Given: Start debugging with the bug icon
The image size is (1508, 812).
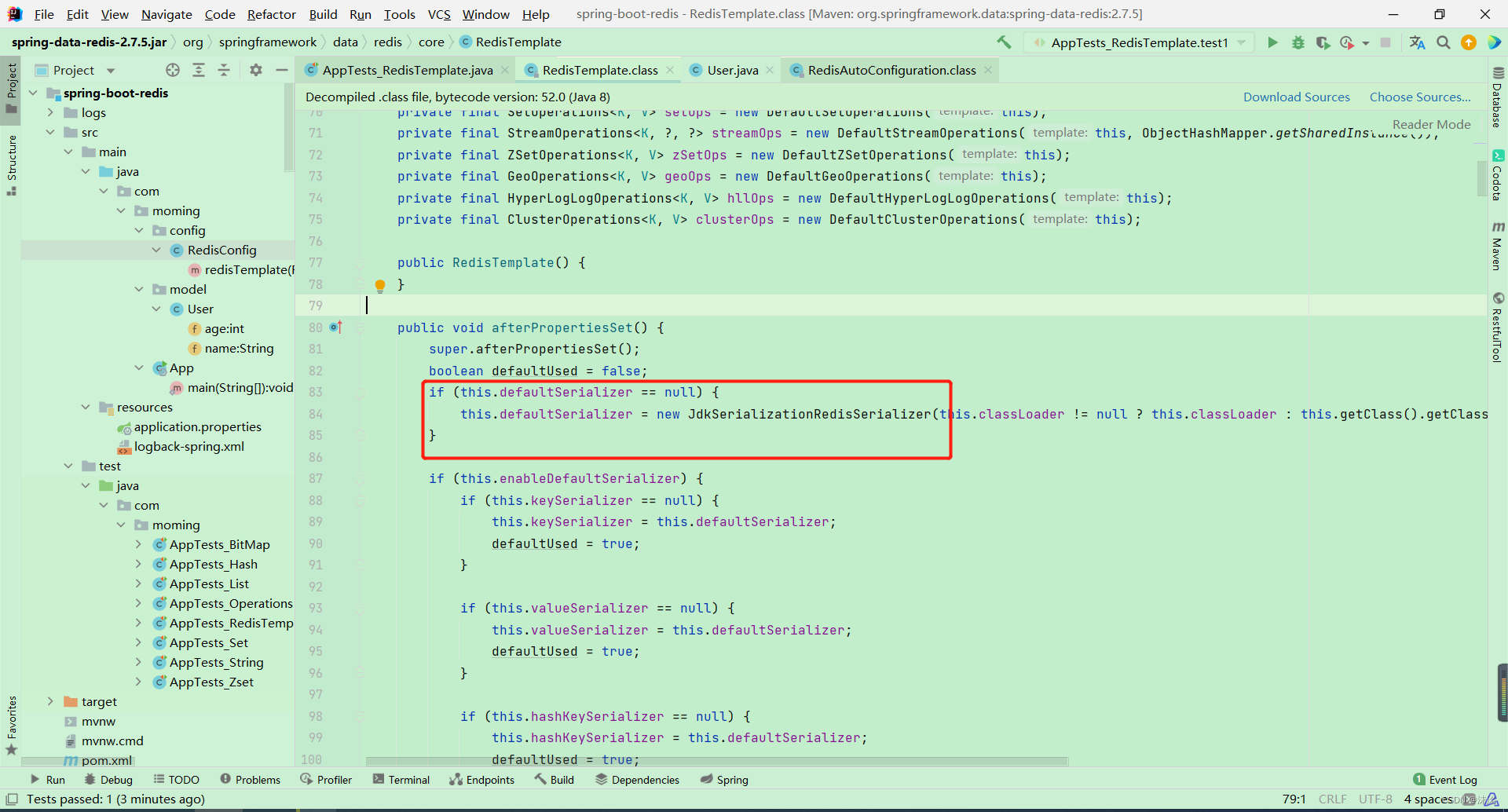Looking at the screenshot, I should point(1298,42).
